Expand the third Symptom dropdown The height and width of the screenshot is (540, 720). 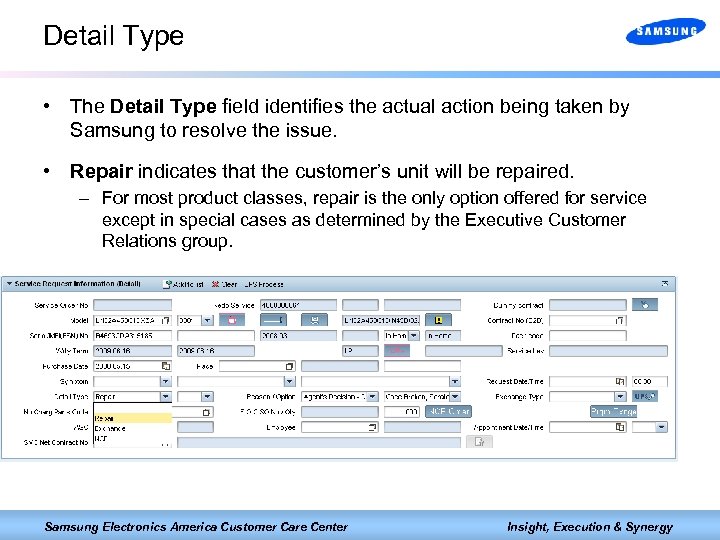point(455,381)
